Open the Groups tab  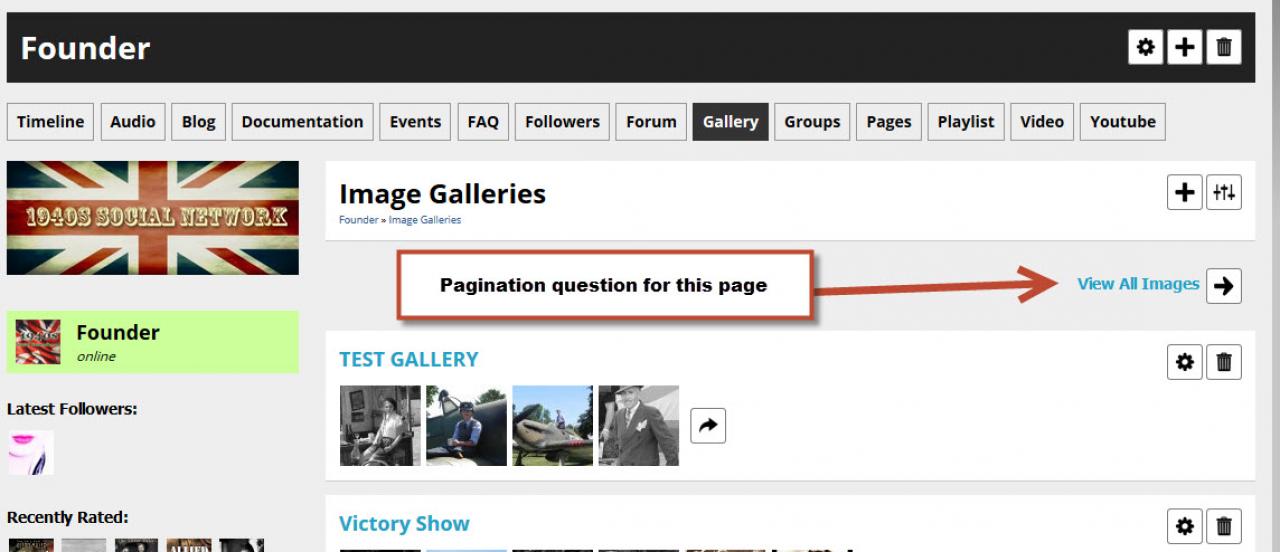[812, 122]
